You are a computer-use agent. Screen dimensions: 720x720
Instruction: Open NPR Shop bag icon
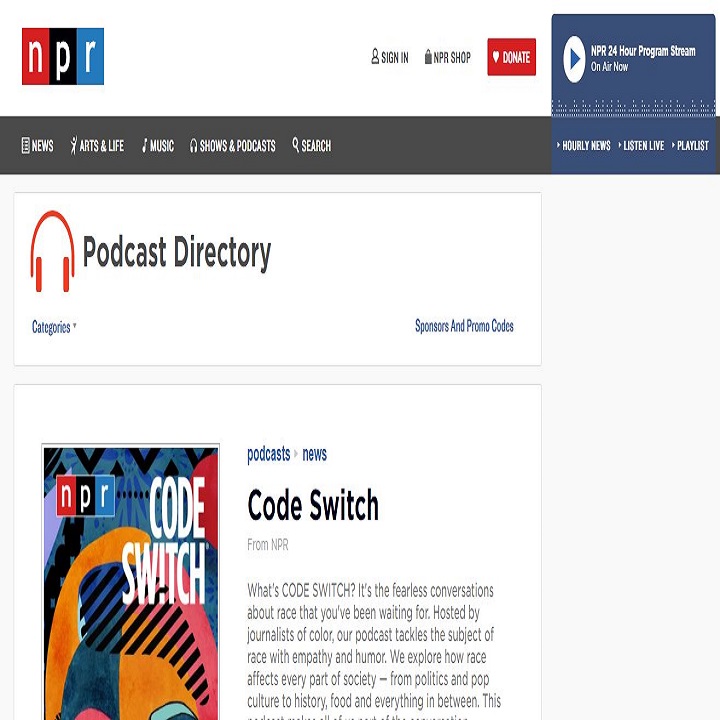point(428,57)
